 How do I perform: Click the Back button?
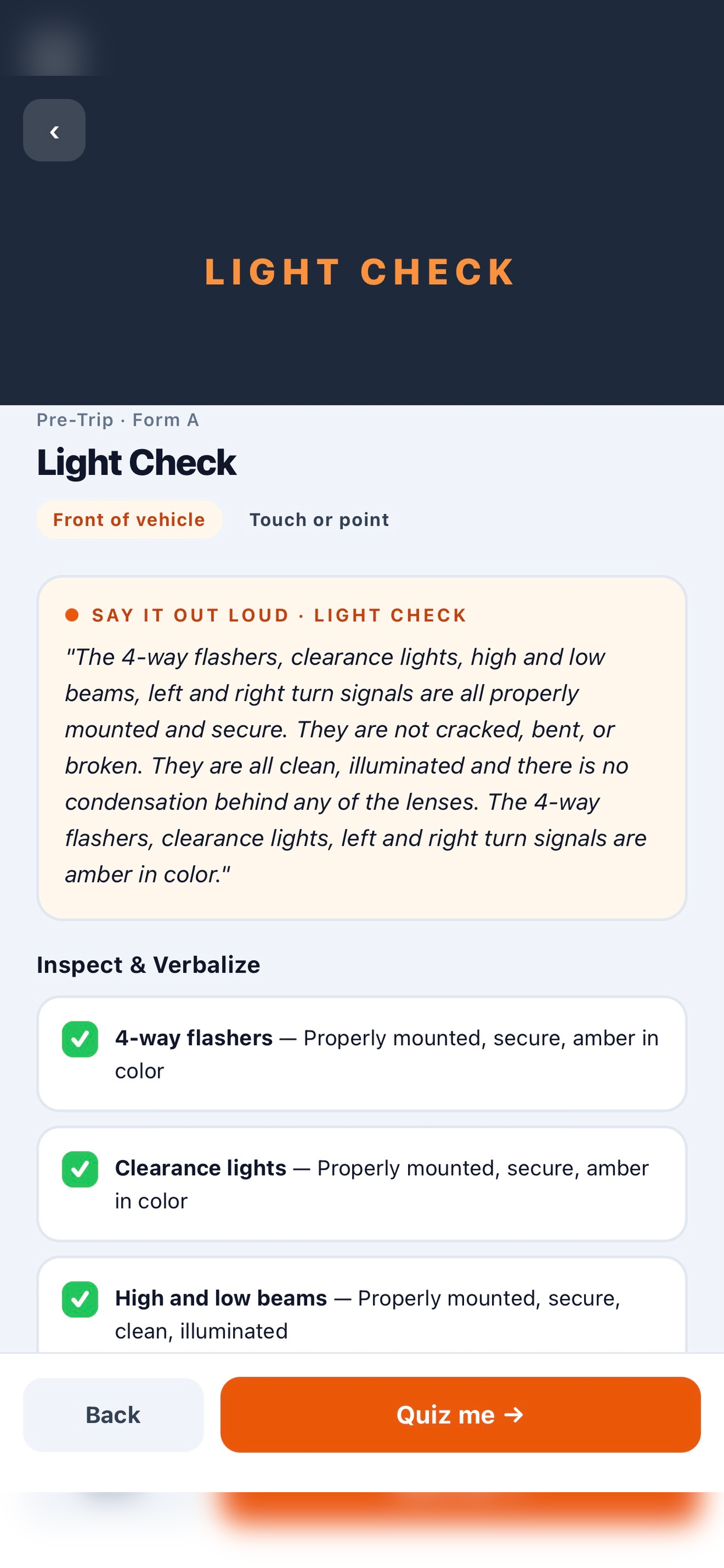[113, 1415]
